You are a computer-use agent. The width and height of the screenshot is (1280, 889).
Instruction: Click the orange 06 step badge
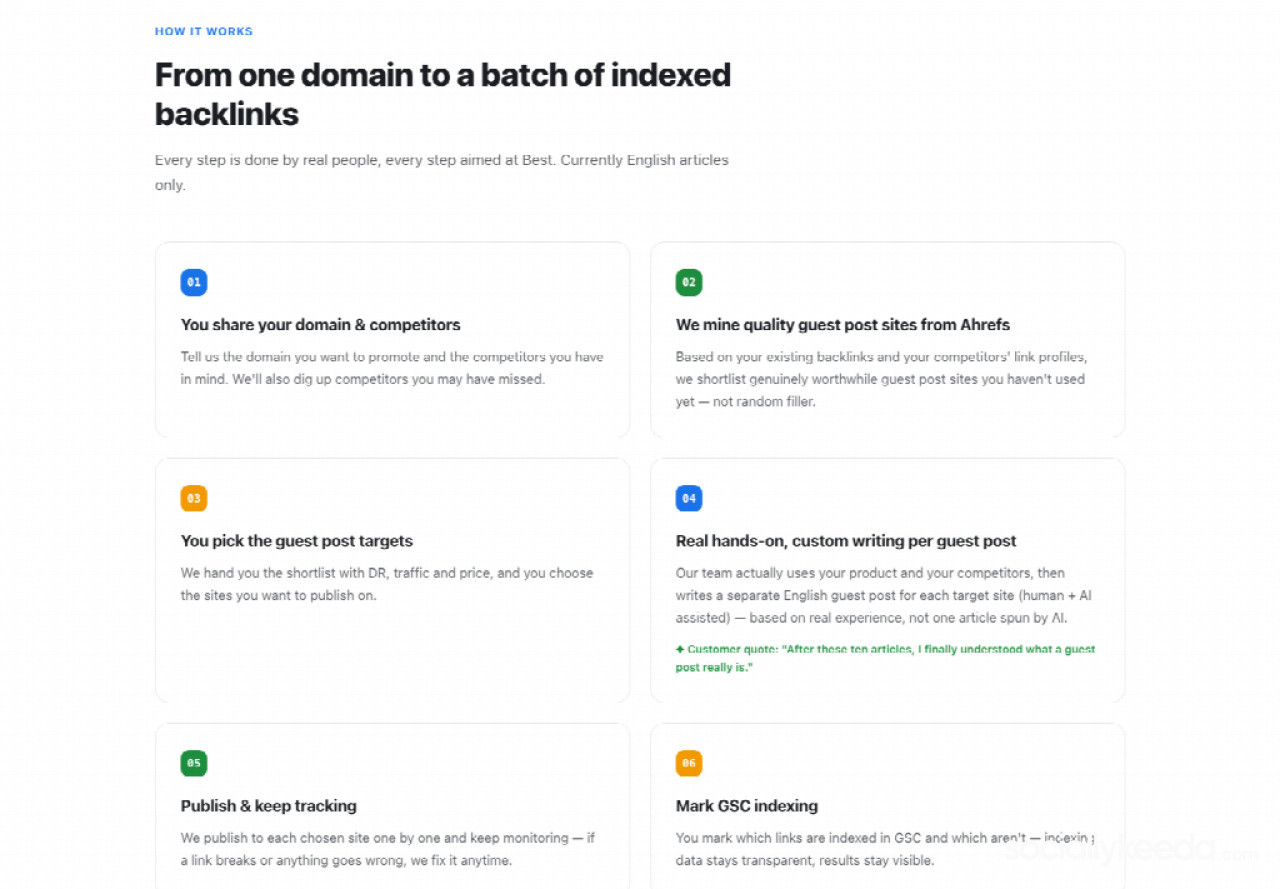tap(689, 763)
